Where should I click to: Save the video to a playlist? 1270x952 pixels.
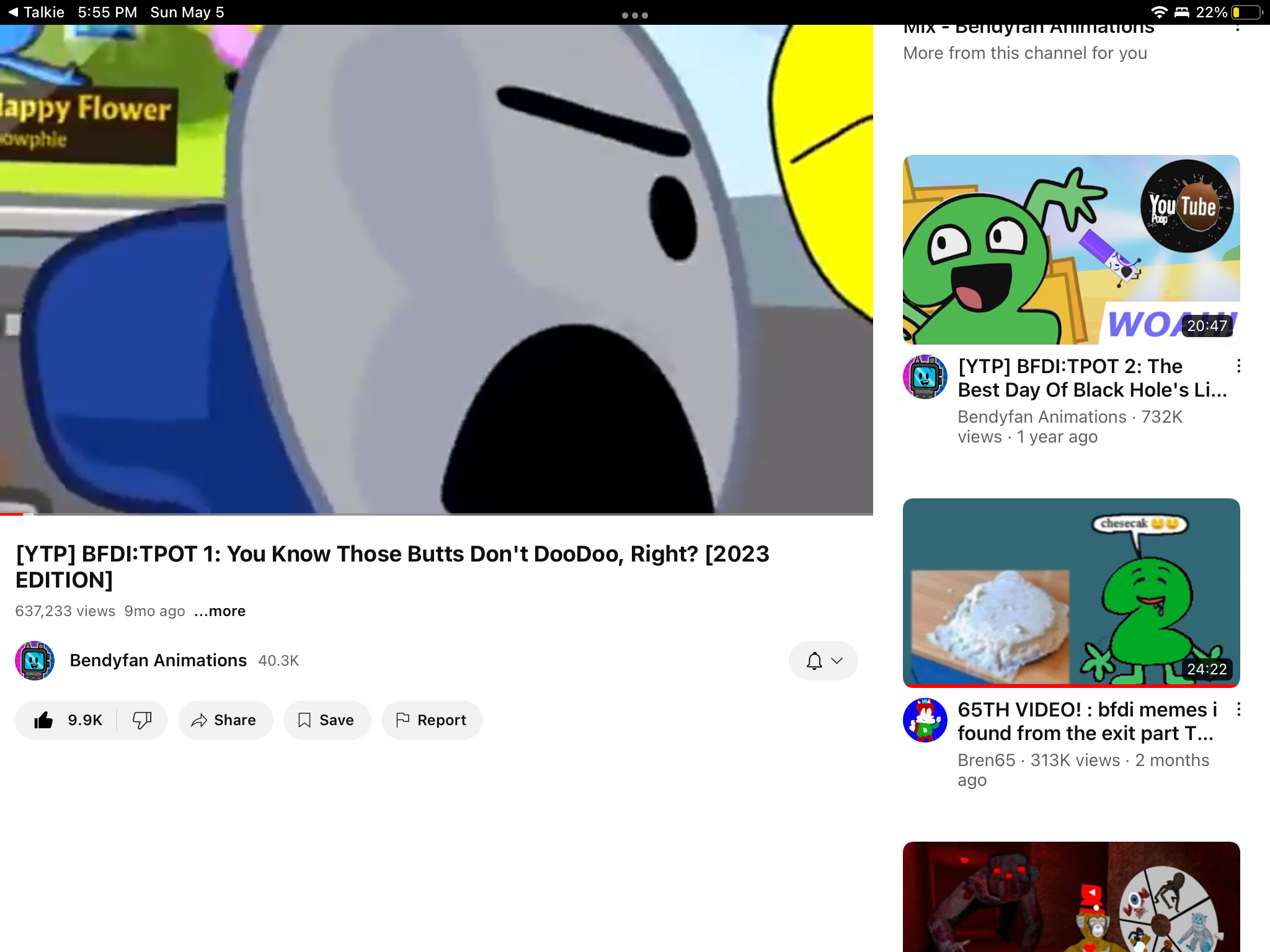327,720
